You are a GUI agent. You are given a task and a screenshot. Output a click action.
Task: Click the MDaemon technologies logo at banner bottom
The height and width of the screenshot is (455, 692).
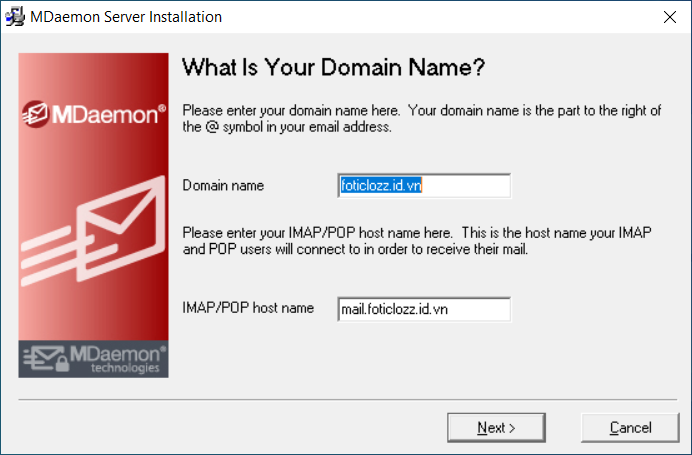tap(94, 359)
